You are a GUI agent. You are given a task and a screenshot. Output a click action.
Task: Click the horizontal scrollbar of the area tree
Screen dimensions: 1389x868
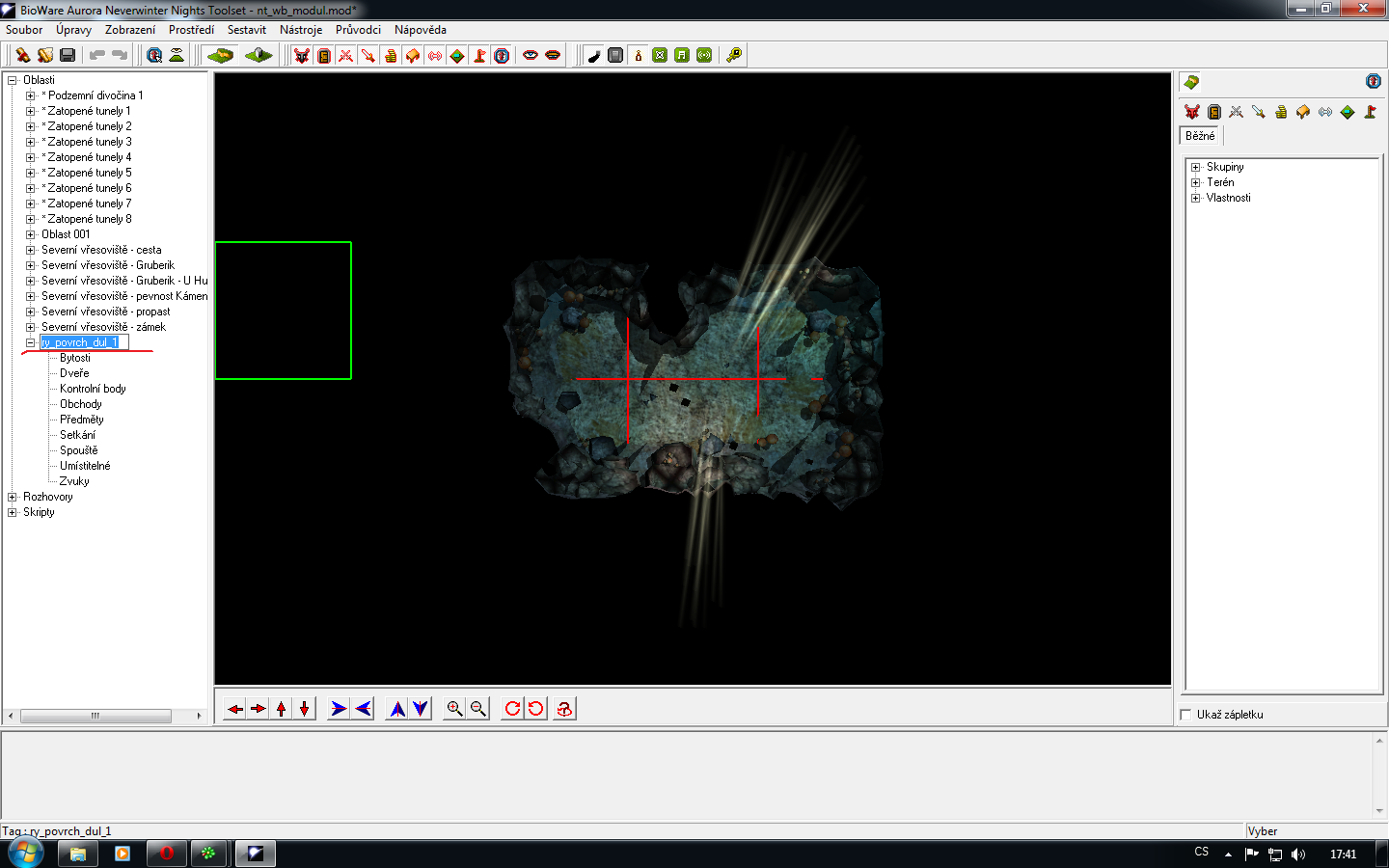[x=96, y=716]
